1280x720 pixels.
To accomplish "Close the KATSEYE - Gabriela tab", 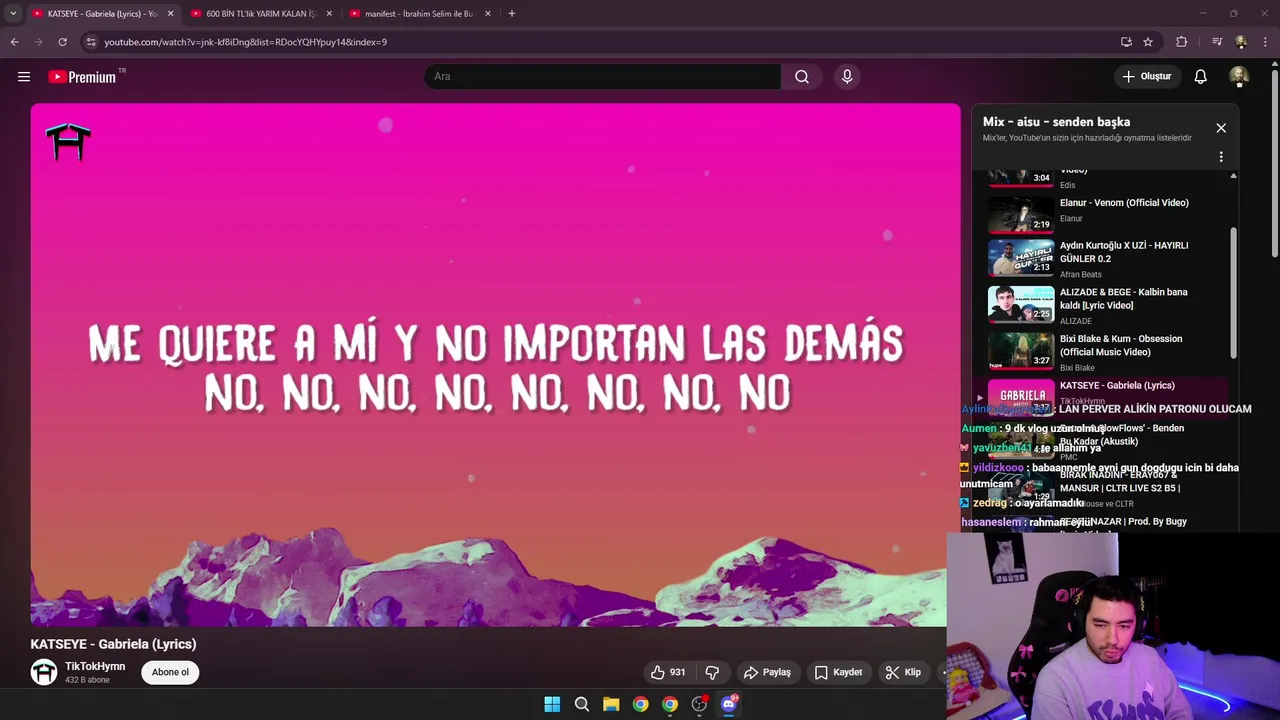I will (170, 14).
